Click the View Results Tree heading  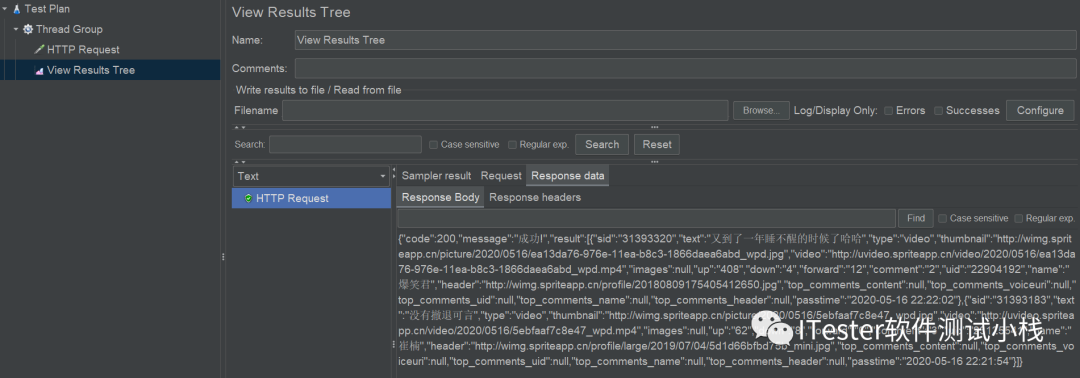pyautogui.click(x=291, y=12)
